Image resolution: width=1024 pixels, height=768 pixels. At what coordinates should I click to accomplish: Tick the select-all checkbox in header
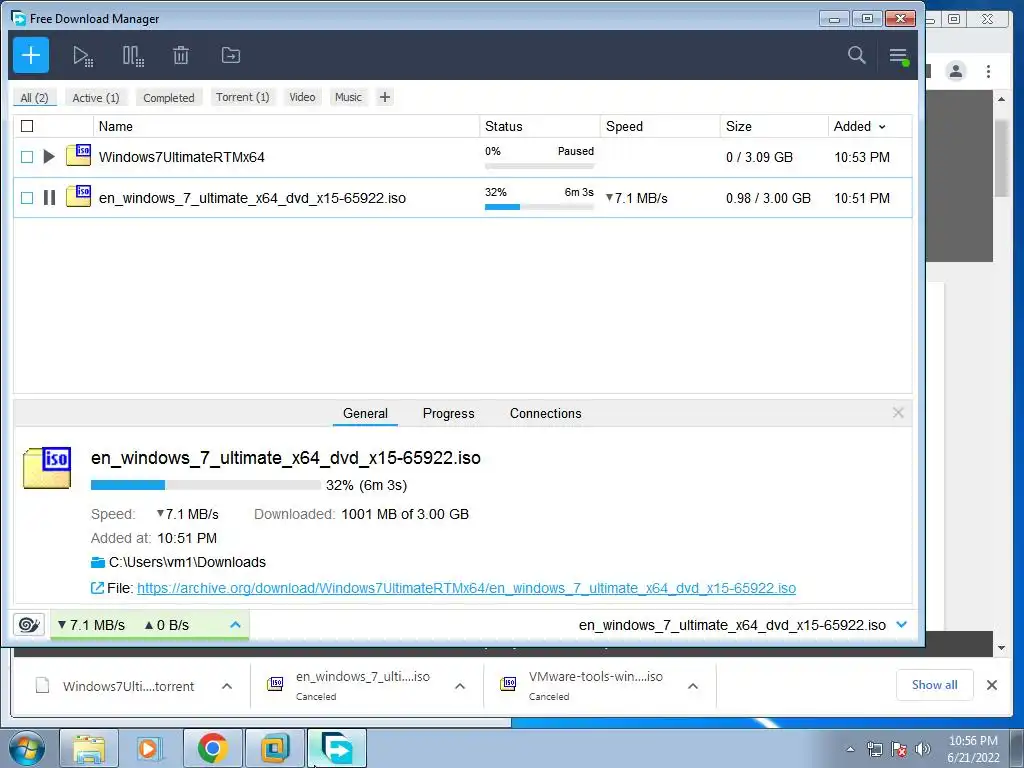[27, 126]
